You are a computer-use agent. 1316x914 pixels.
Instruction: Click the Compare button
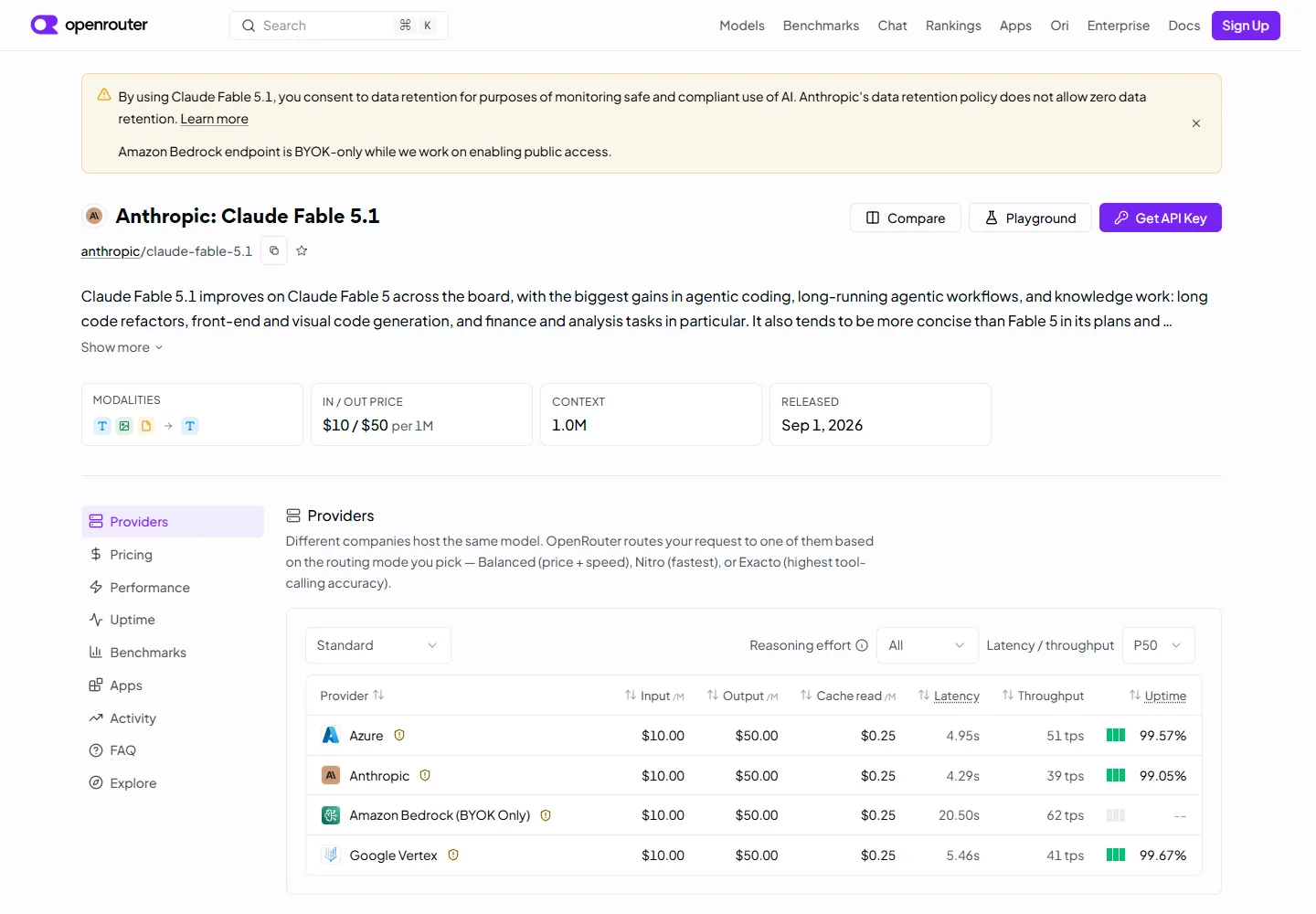point(905,218)
